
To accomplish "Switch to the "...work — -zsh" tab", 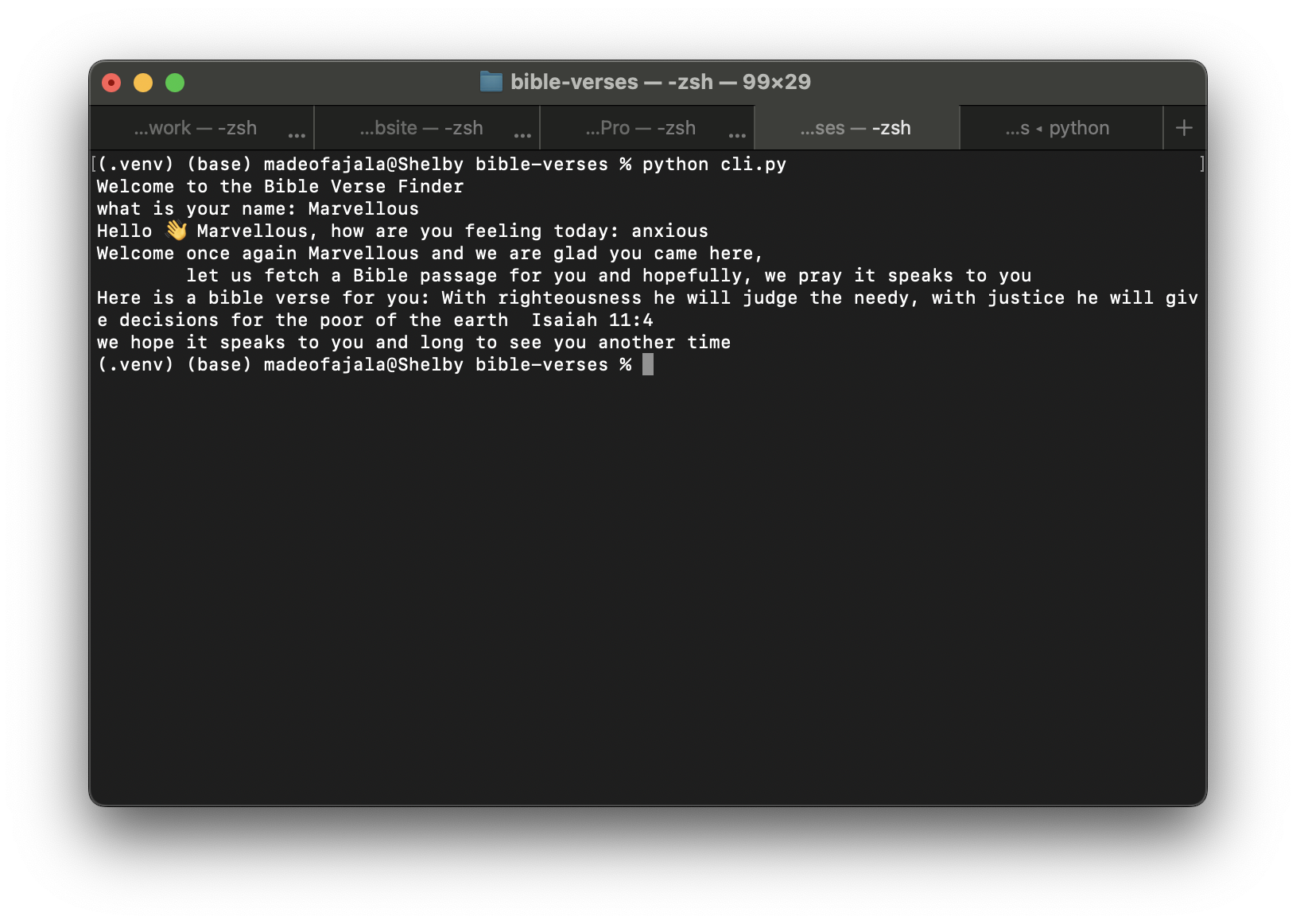I will tap(196, 128).
